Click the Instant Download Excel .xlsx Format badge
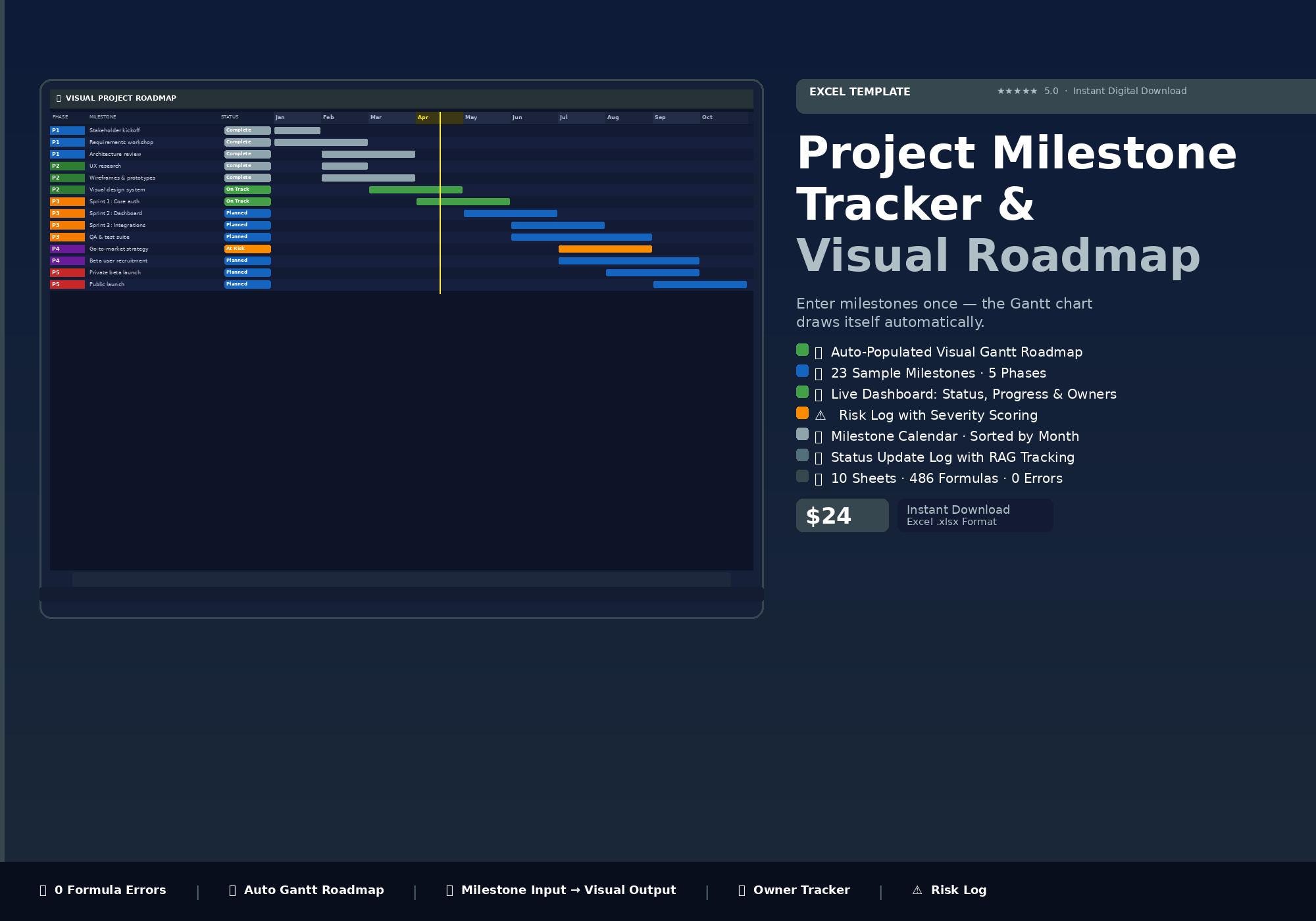Screen dimensions: 1316x921 point(975,515)
